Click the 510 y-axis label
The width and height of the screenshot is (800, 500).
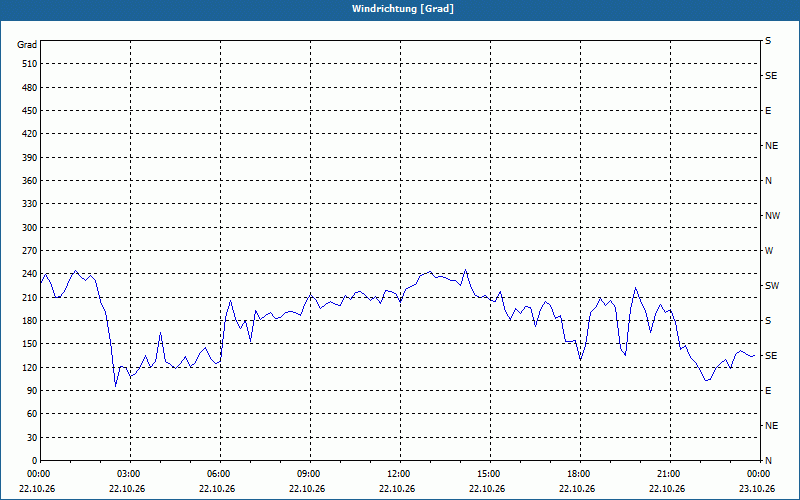click(30, 64)
